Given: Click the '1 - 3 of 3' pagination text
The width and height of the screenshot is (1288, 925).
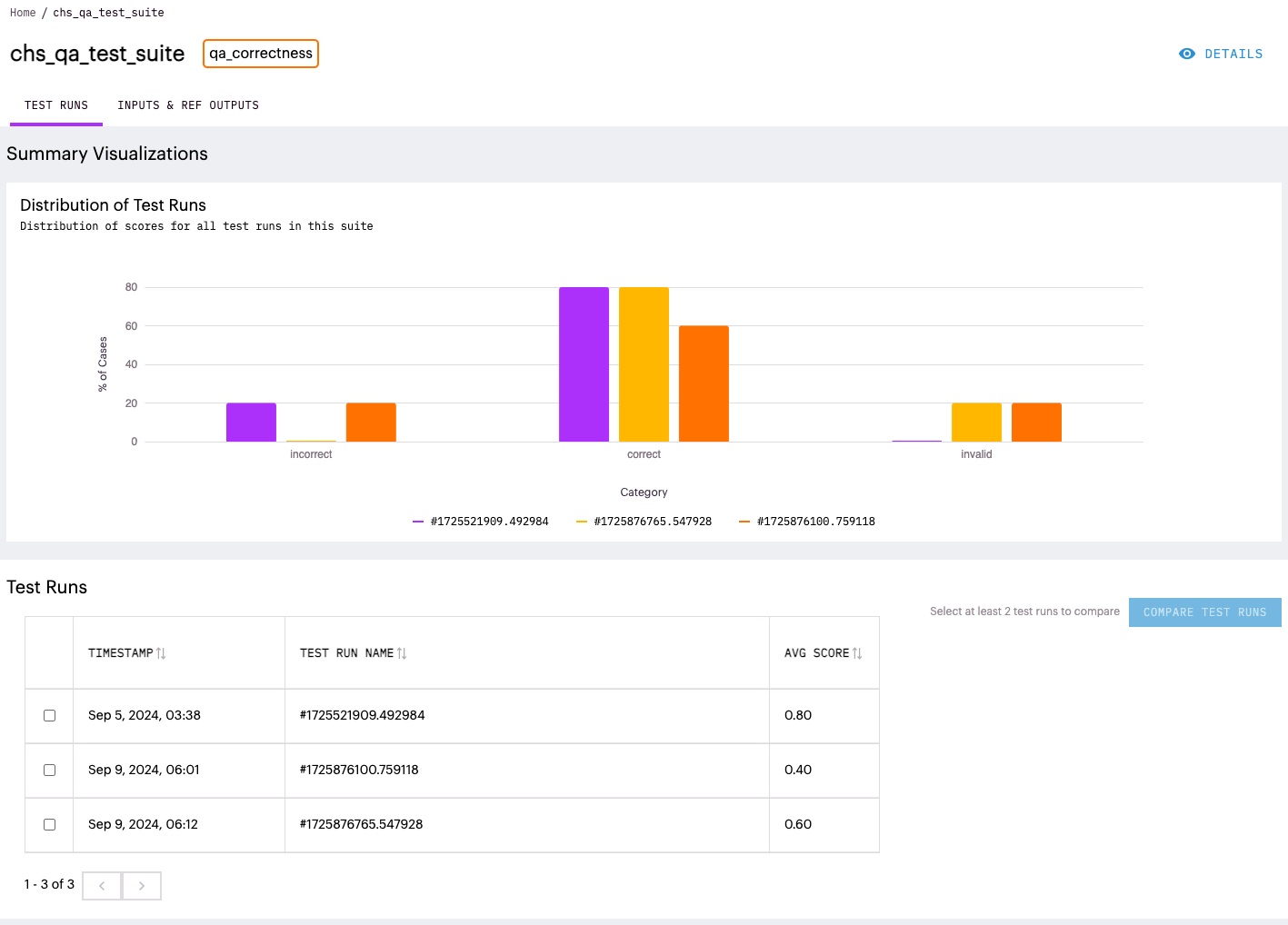Looking at the screenshot, I should click(x=49, y=884).
